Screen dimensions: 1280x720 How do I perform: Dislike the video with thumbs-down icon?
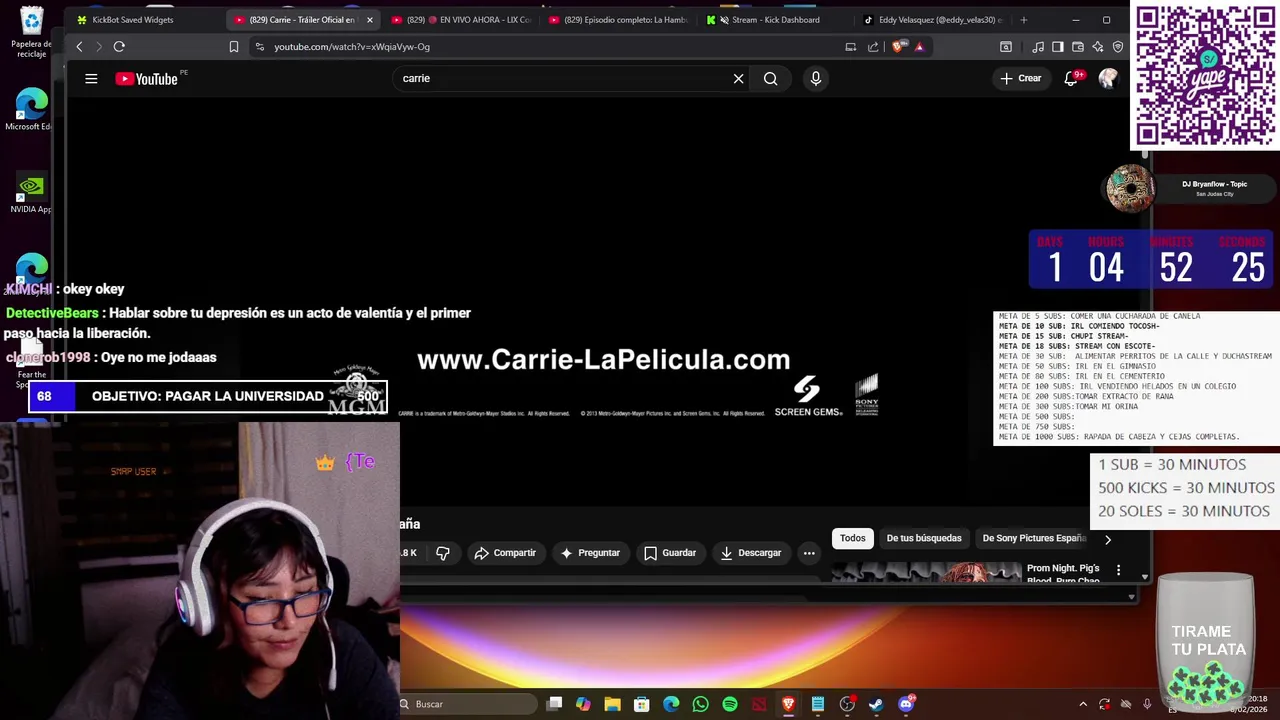[443, 553]
